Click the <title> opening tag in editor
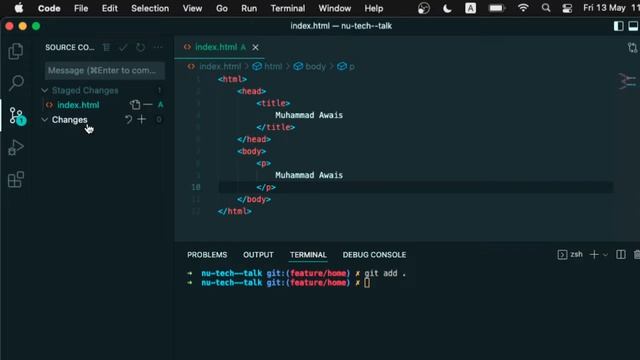Screen dimensions: 640x360 tap(273, 103)
